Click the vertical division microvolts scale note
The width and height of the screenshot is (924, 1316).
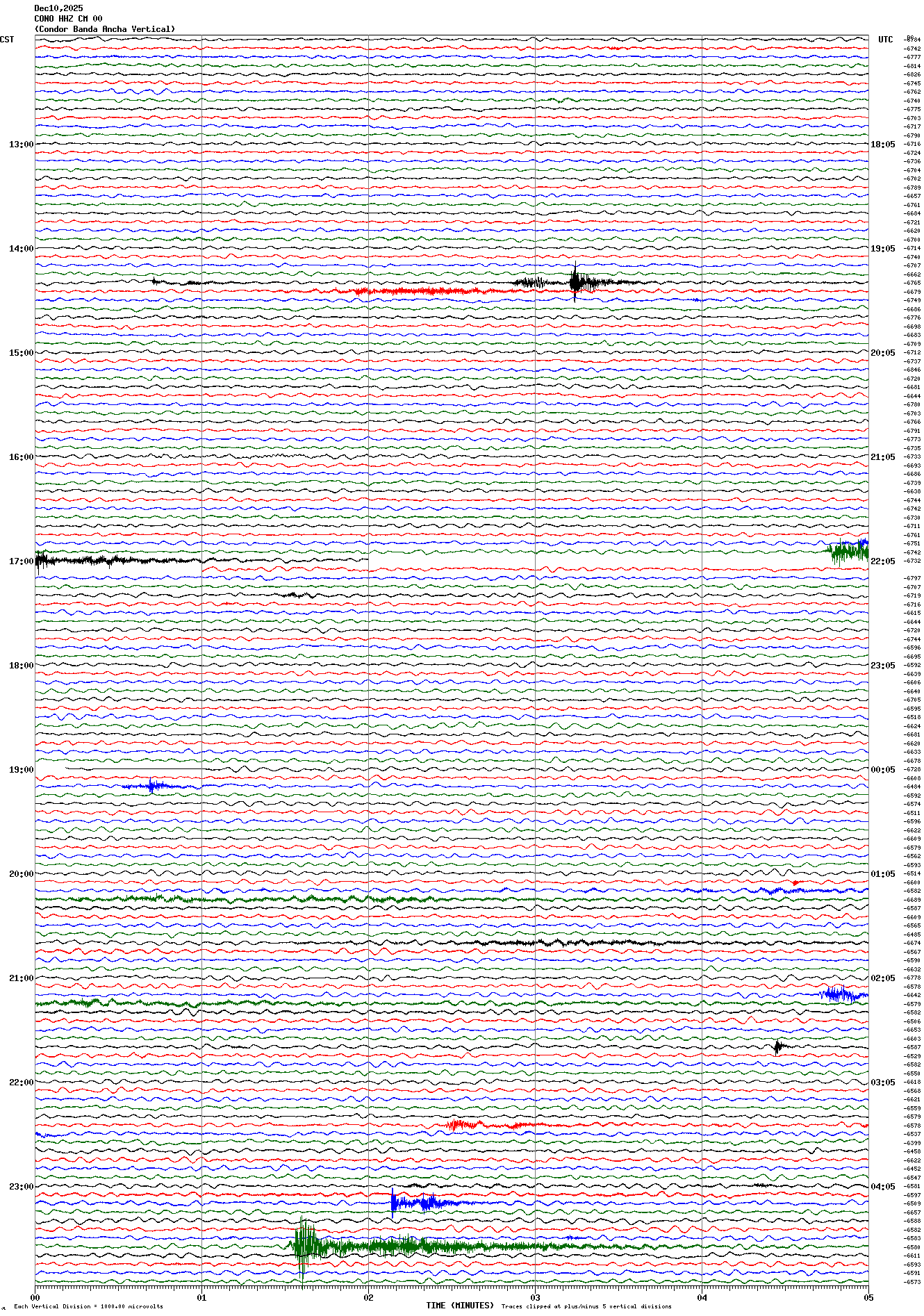(88, 1306)
